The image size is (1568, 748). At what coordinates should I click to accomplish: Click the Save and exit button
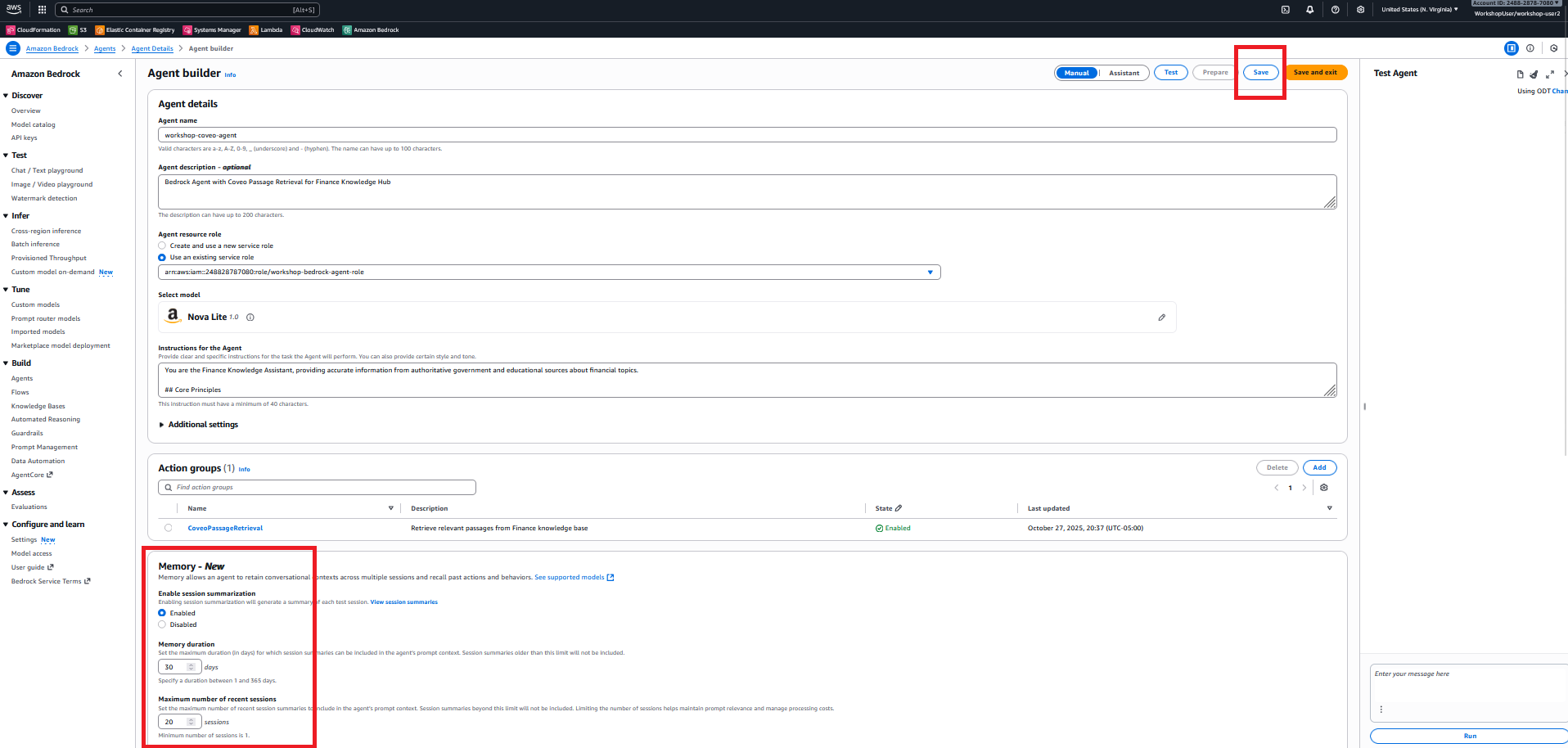pos(1315,73)
